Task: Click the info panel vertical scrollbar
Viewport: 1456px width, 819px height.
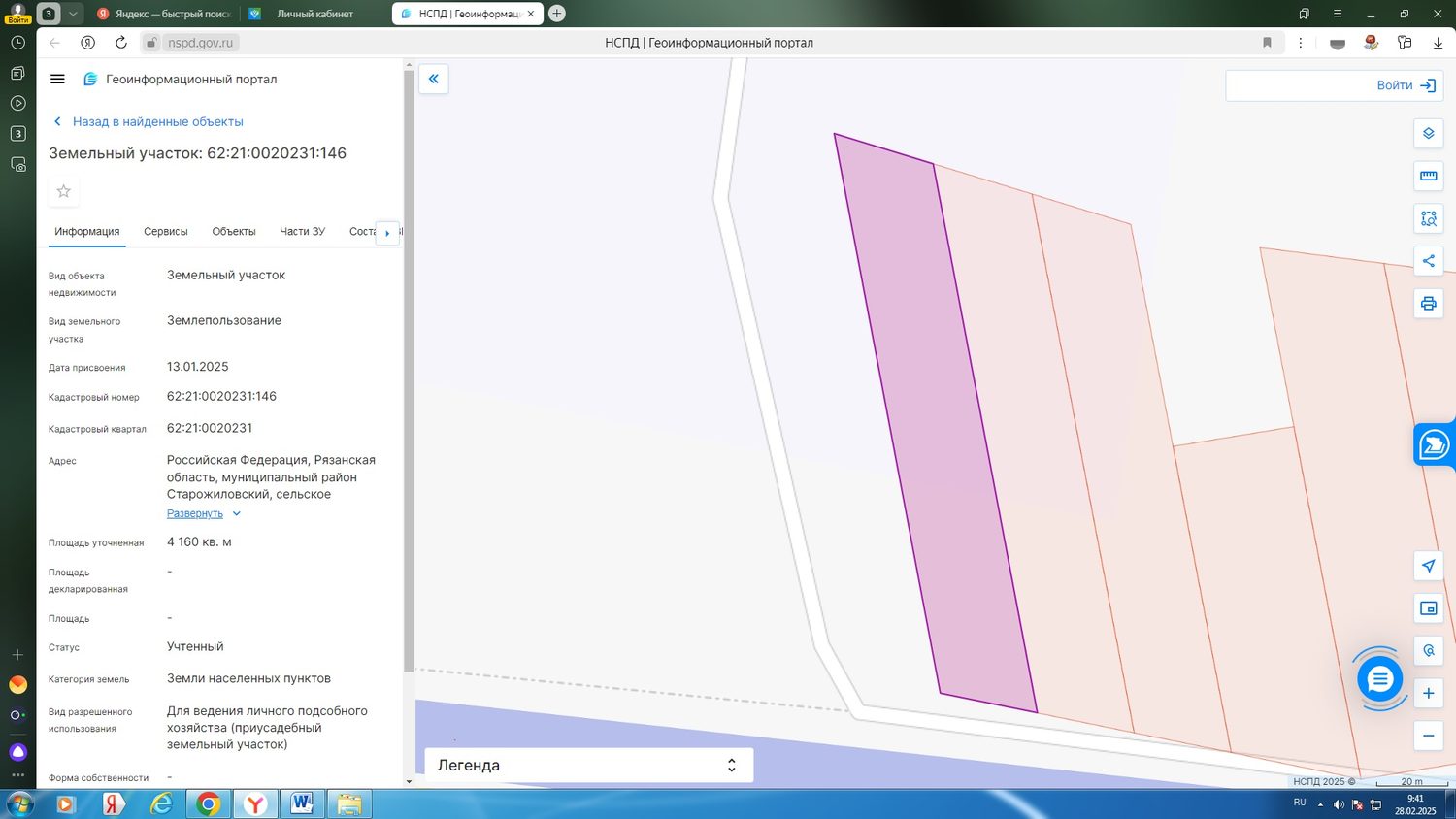Action: (409, 369)
